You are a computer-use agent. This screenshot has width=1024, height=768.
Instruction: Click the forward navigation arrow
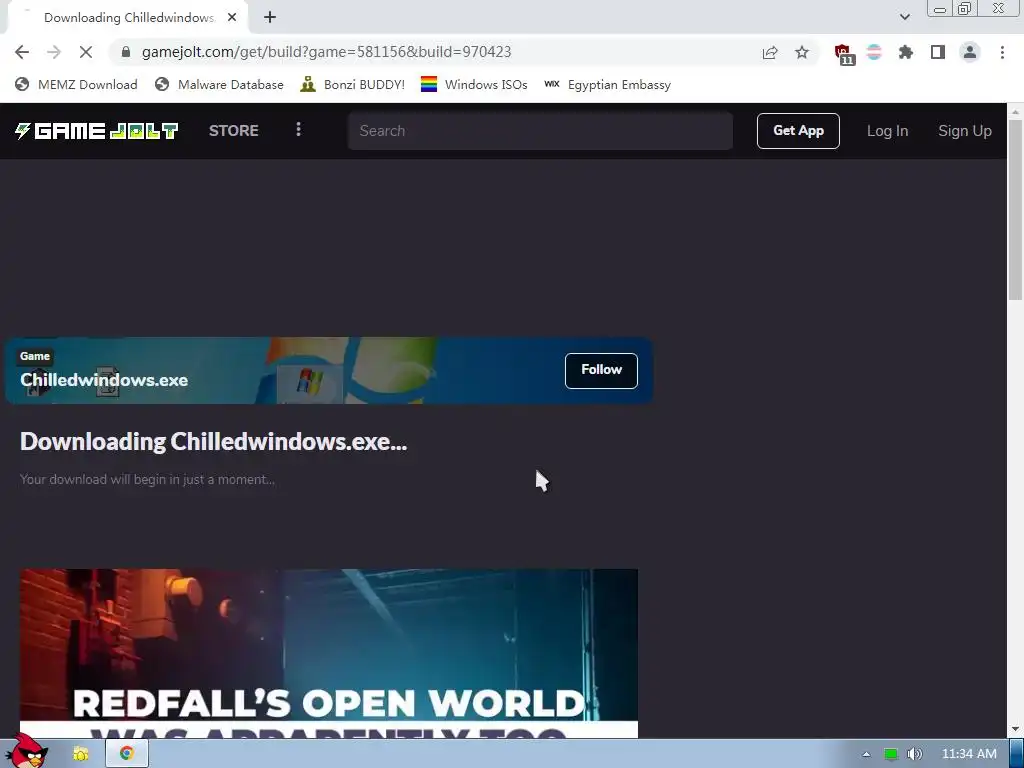(54, 52)
